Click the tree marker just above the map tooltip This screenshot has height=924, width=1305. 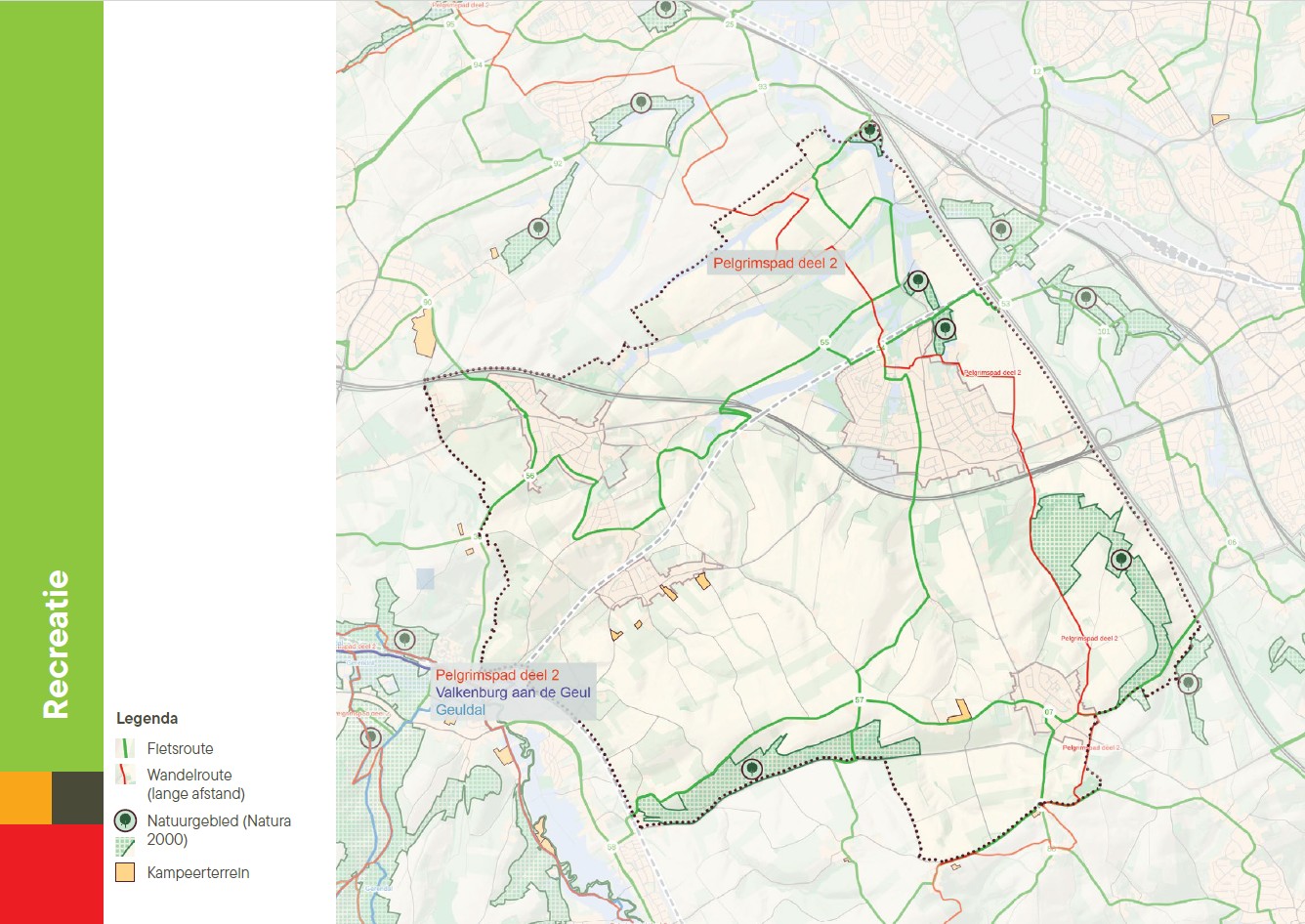[x=404, y=640]
